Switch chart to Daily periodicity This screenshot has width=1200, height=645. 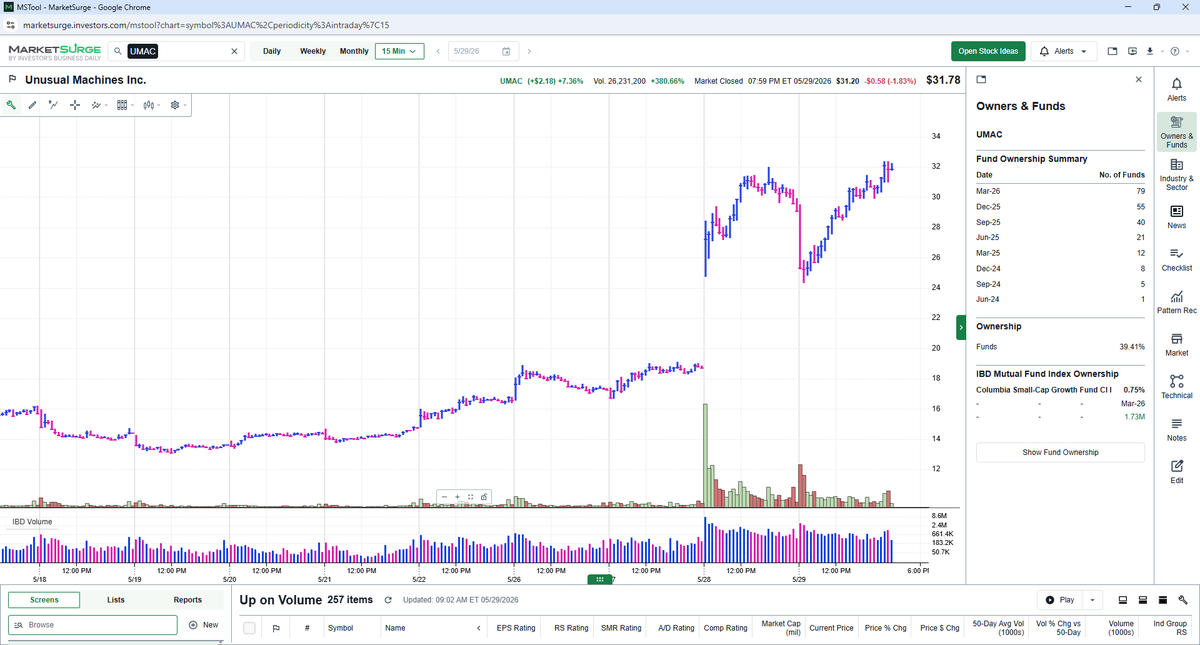point(272,51)
